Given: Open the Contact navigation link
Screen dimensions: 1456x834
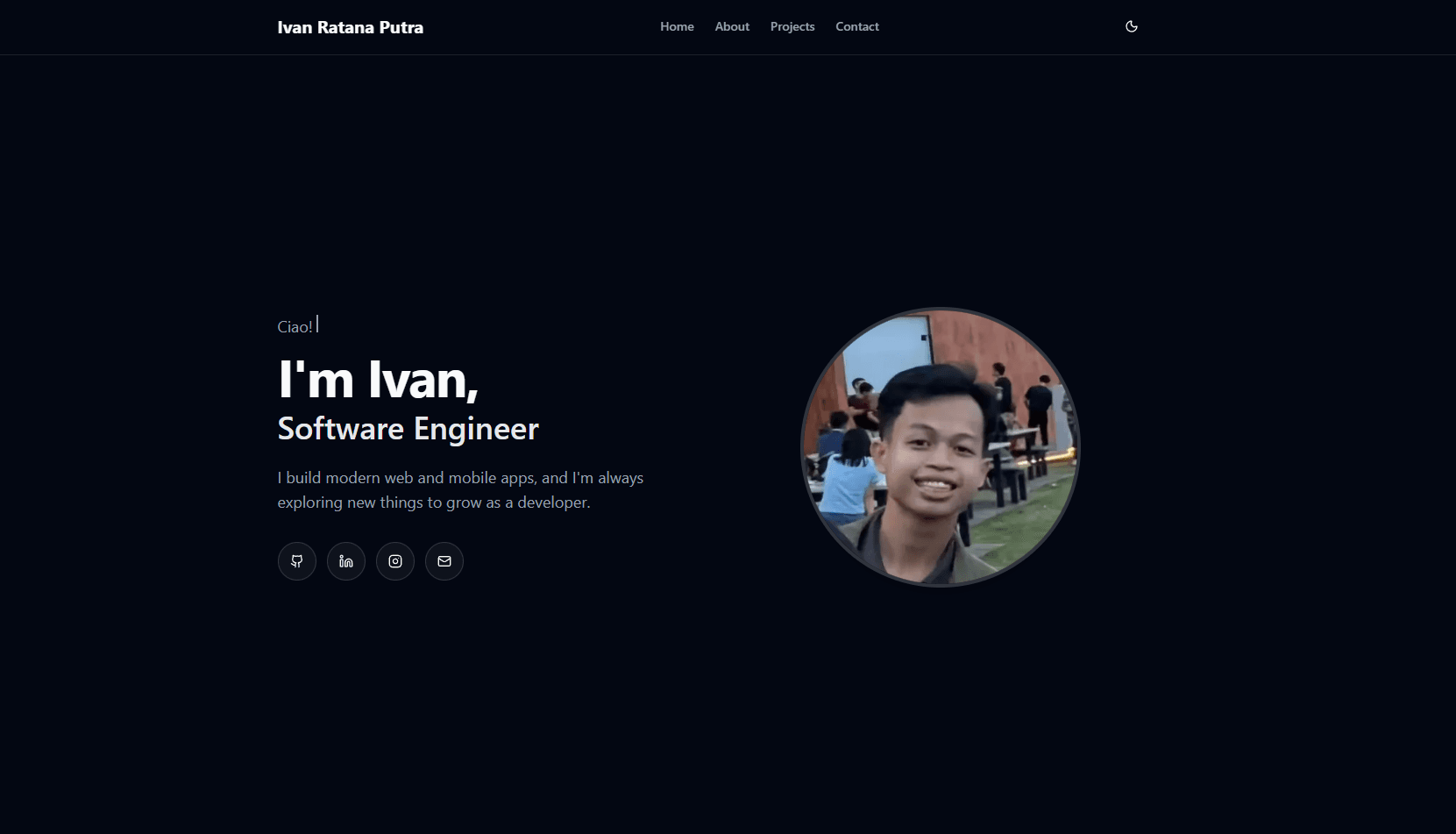Looking at the screenshot, I should coord(856,26).
